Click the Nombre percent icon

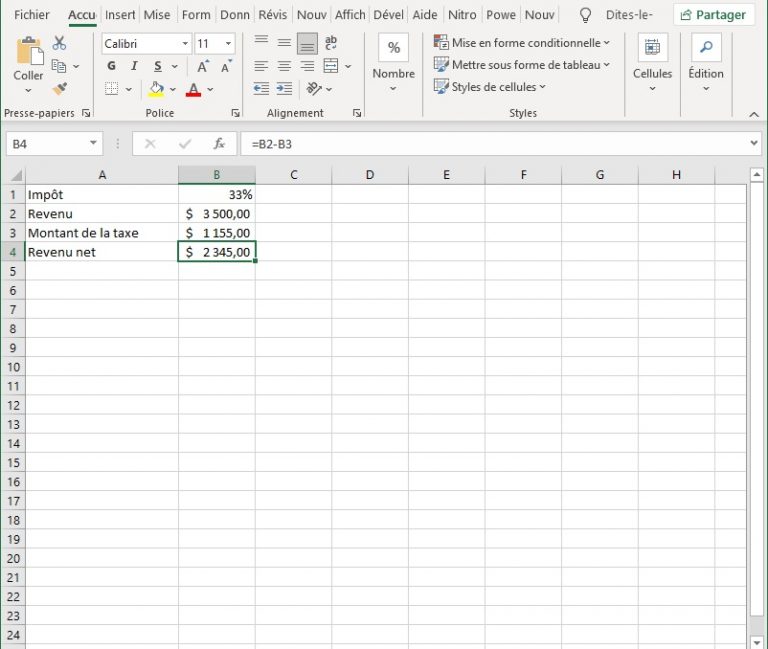point(393,48)
